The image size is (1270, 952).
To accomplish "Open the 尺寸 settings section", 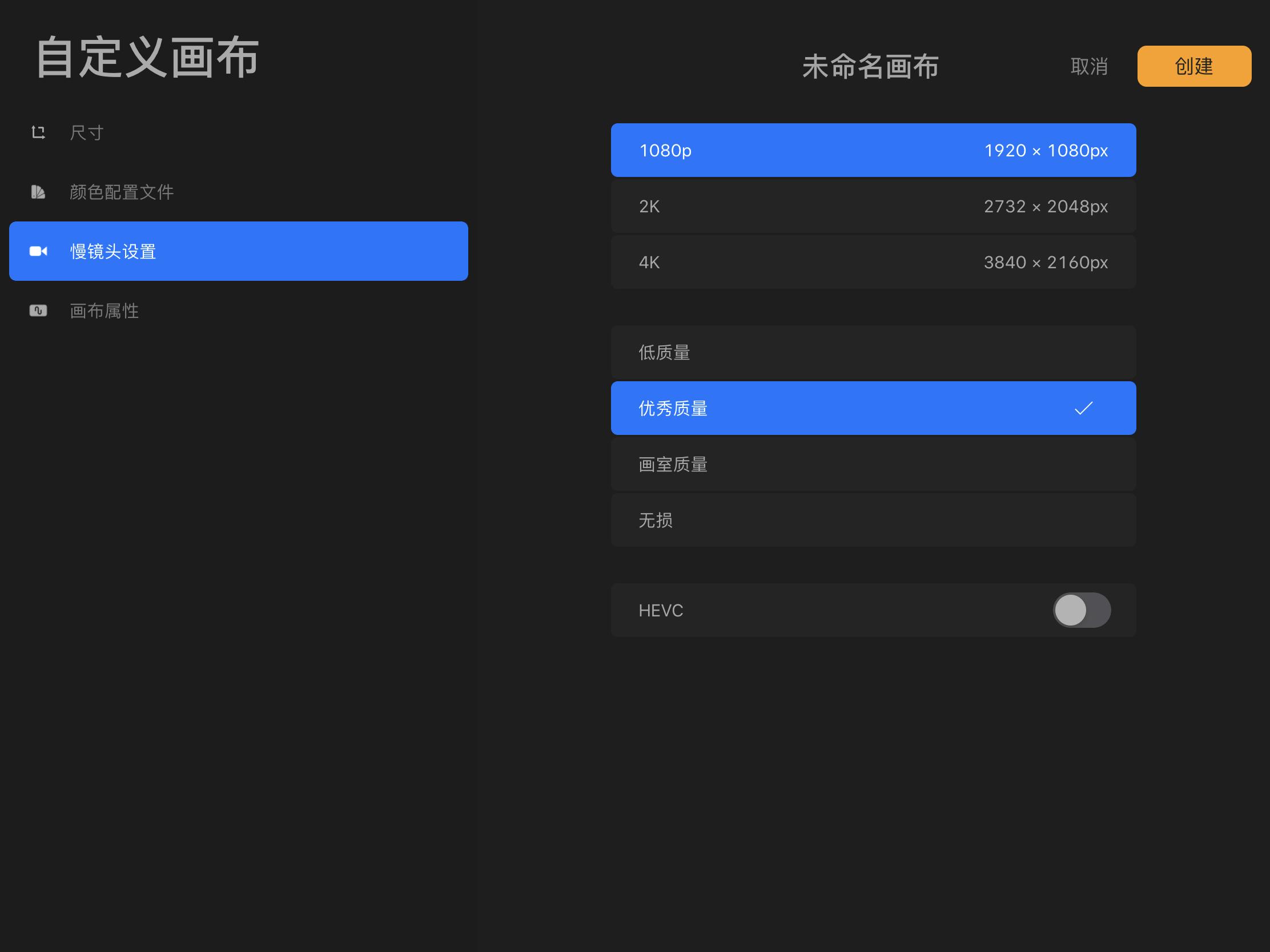I will (x=87, y=132).
